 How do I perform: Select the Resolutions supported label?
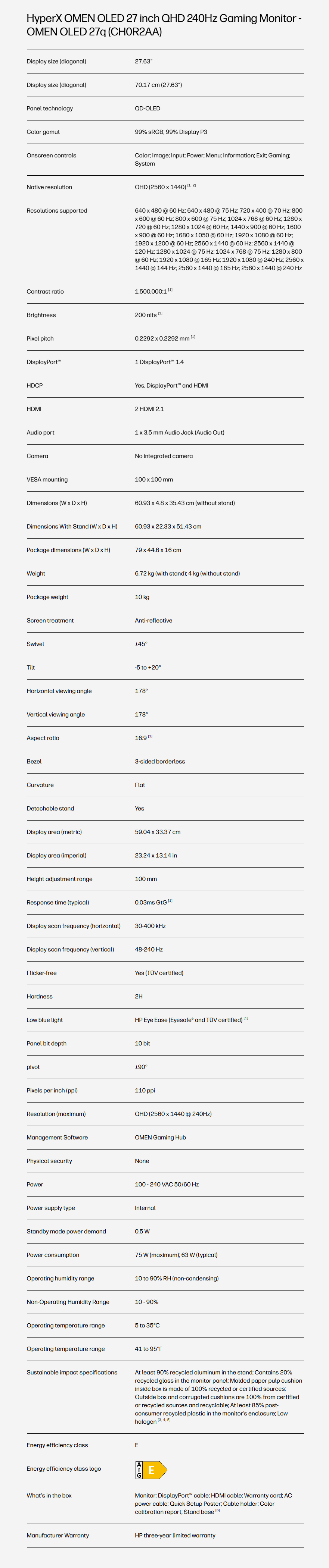coord(57,211)
